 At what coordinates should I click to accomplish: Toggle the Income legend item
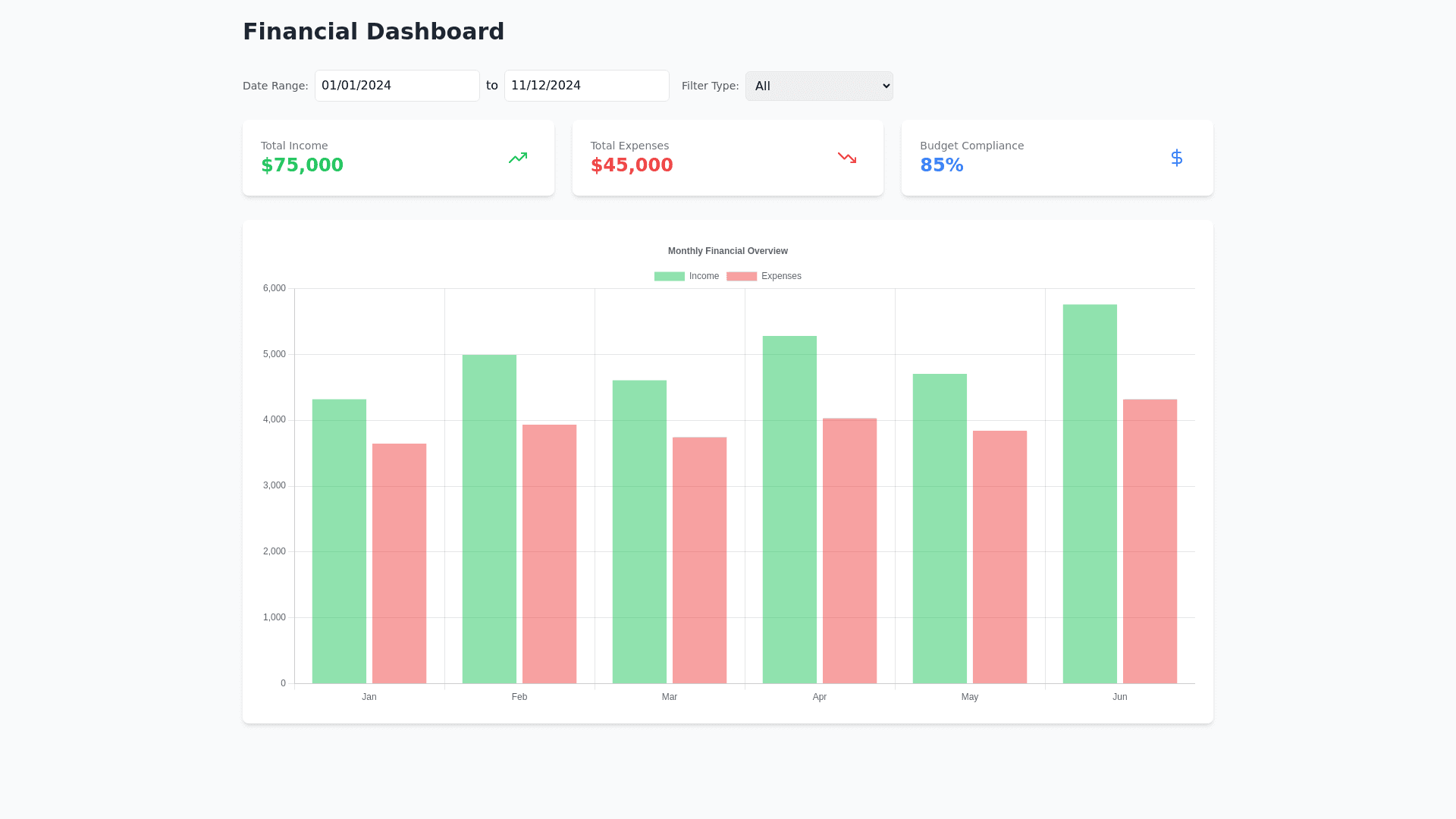point(703,276)
